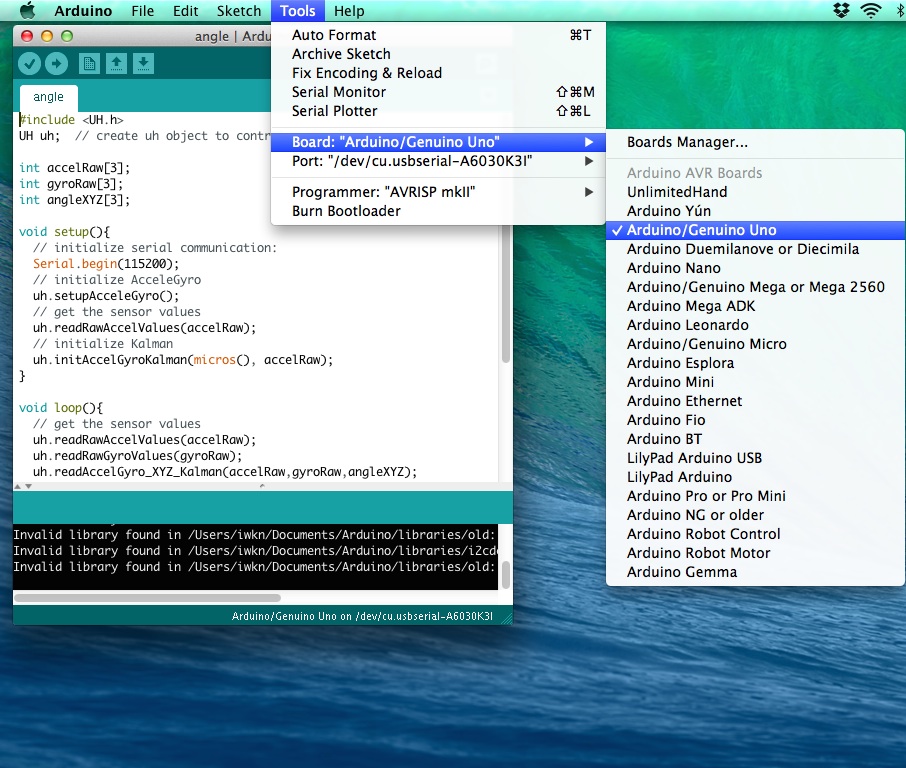
Task: Select the Arduino Yún board
Action: pos(755,211)
